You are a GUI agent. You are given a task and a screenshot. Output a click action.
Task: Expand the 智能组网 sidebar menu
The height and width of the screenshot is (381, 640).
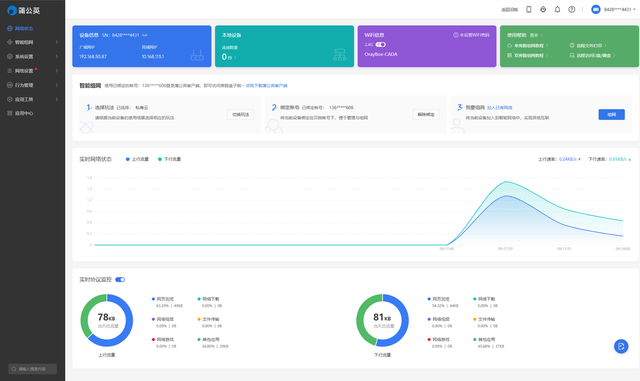click(x=33, y=42)
